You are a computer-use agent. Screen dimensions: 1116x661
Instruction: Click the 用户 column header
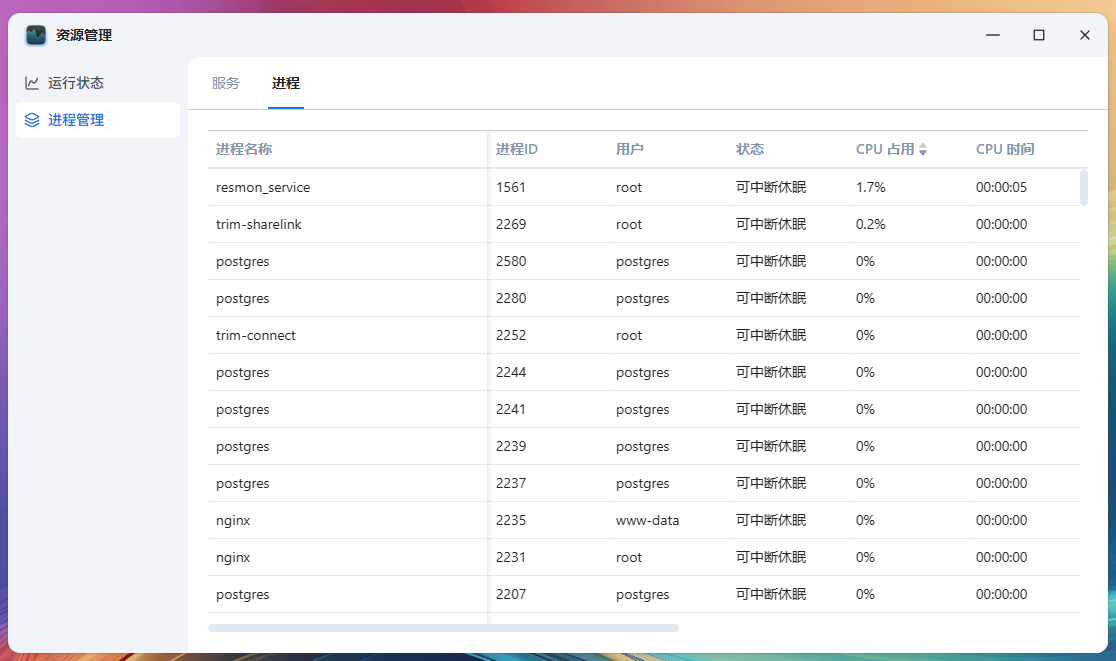[x=630, y=149]
